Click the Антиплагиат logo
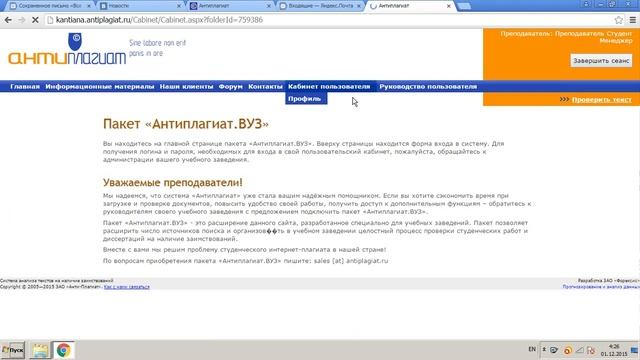Viewport: 640px width, 360px height. tap(67, 49)
